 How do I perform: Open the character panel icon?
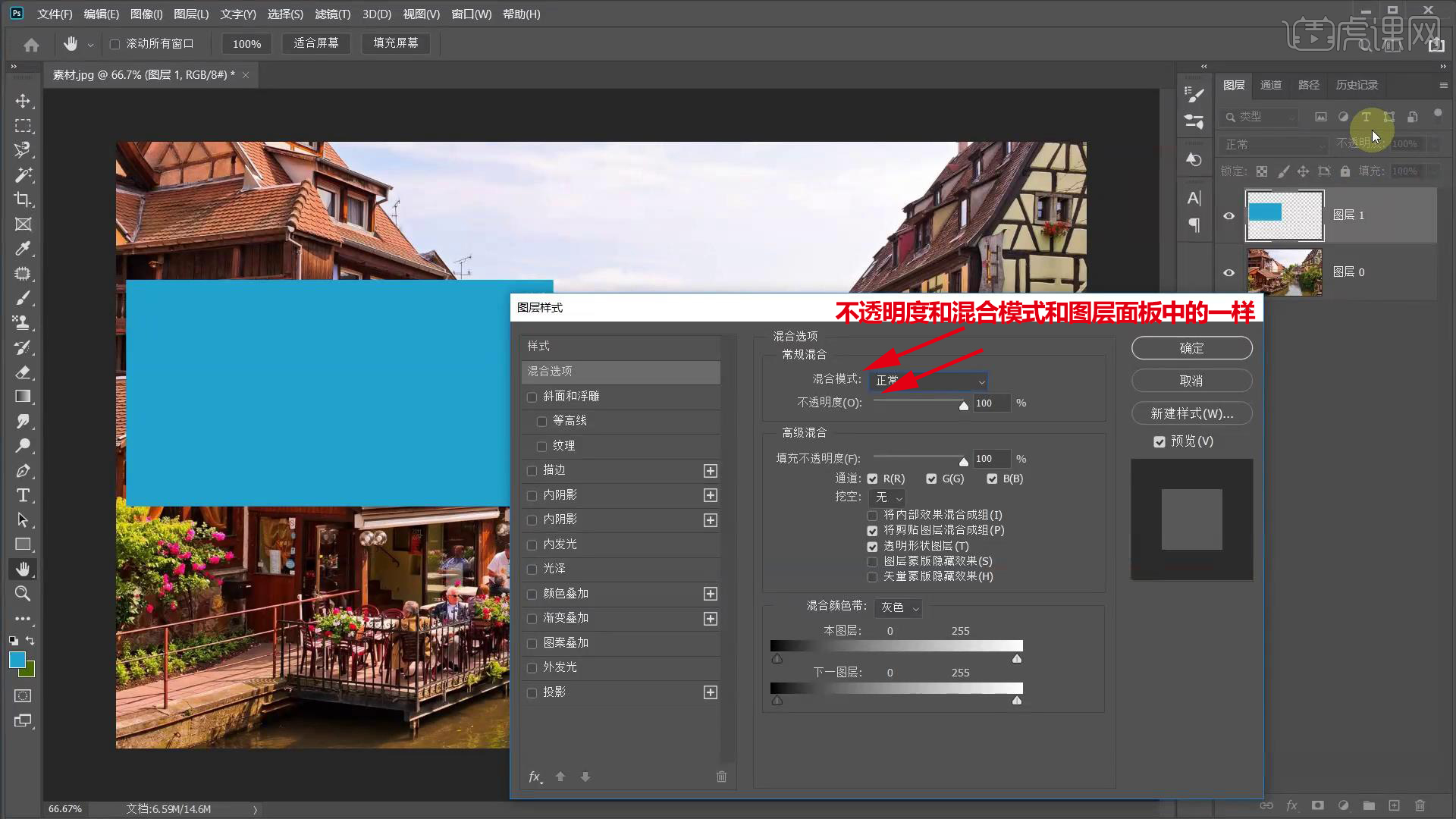click(x=1194, y=199)
